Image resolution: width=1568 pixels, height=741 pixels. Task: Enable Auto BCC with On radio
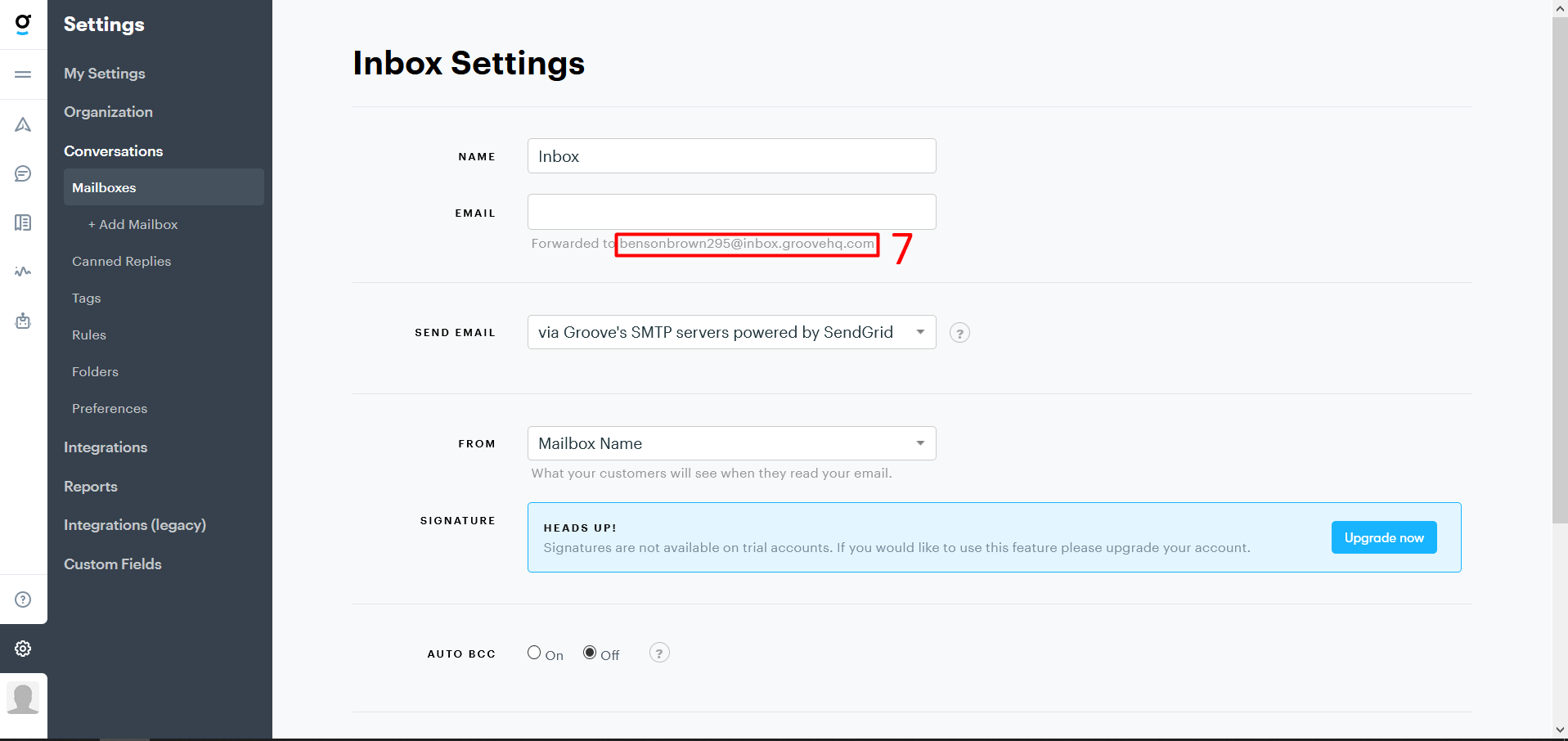point(534,653)
